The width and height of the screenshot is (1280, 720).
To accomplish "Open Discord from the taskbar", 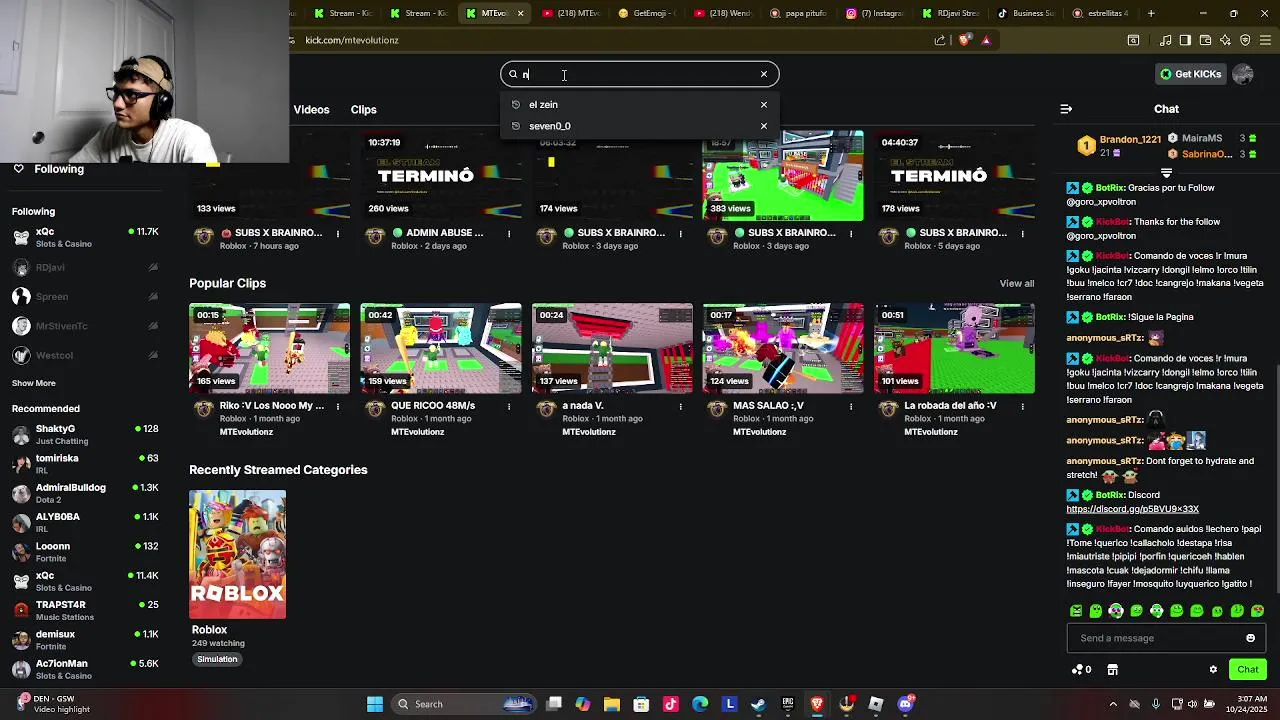I will point(905,704).
